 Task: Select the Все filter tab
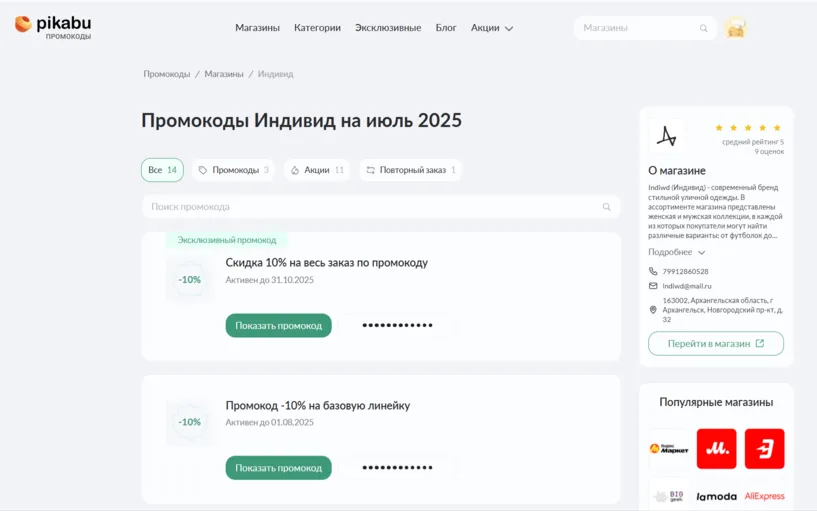tap(162, 170)
